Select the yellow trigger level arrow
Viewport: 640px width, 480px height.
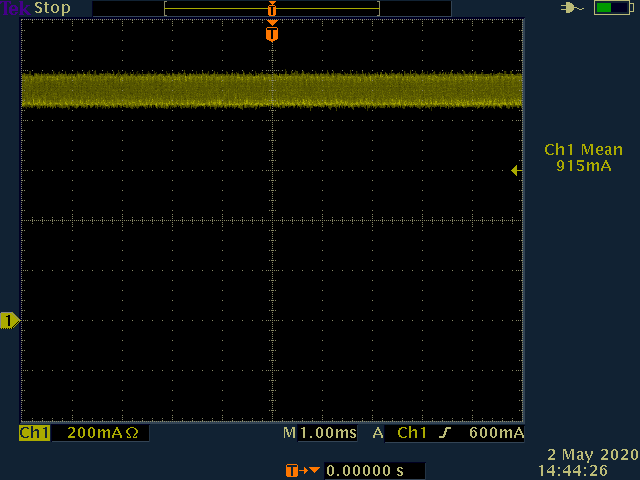pyautogui.click(x=516, y=171)
